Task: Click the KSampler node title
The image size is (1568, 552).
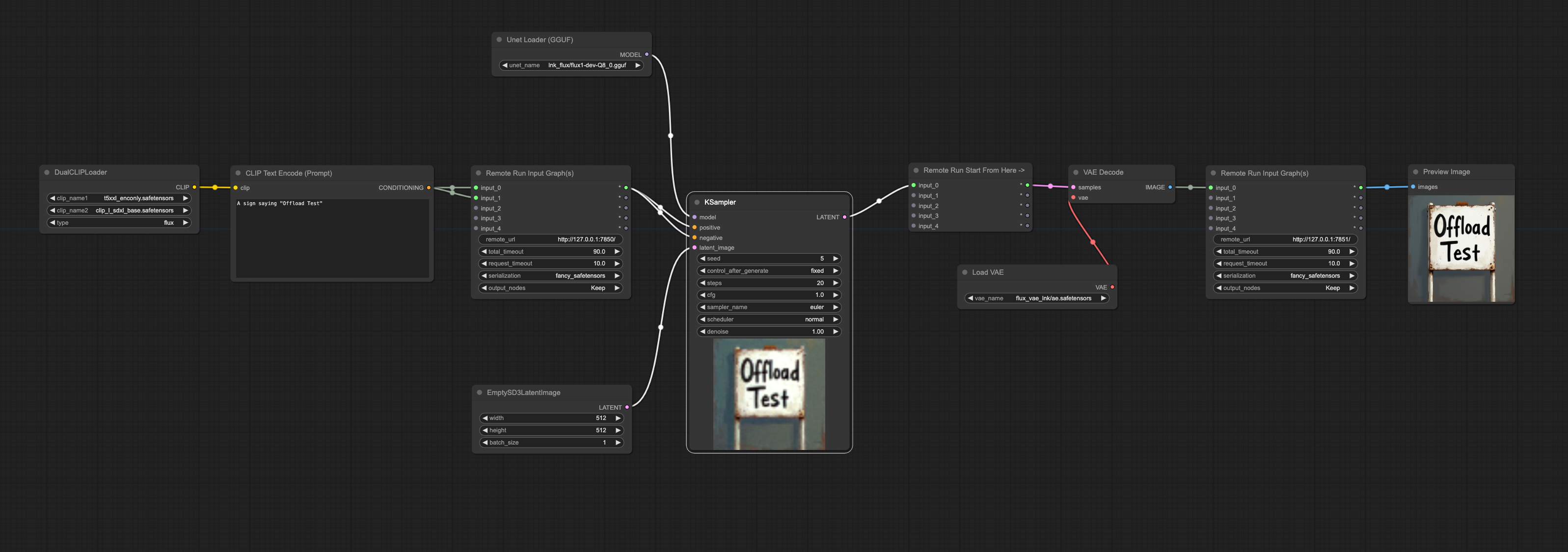Action: (720, 202)
